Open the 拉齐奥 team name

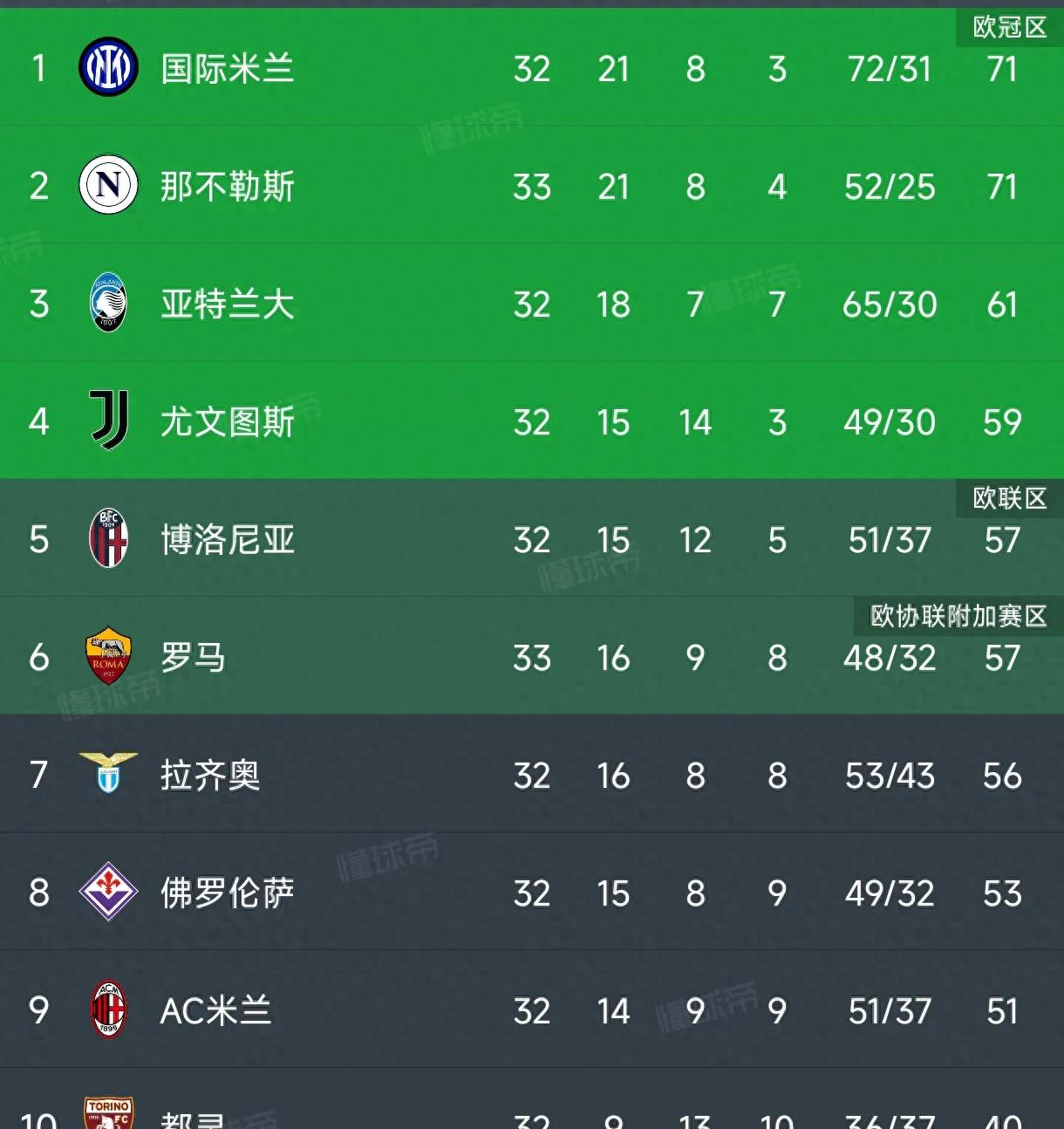pos(209,776)
